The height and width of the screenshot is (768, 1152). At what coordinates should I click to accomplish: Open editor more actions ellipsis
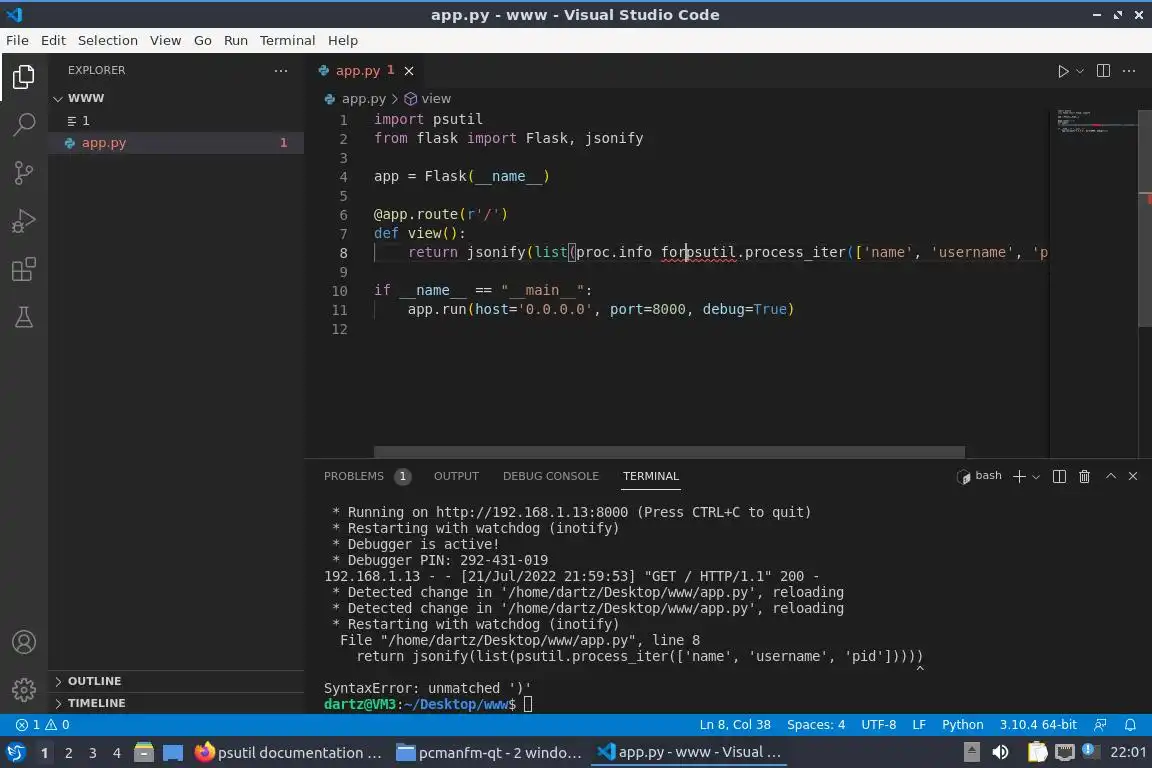(1129, 71)
